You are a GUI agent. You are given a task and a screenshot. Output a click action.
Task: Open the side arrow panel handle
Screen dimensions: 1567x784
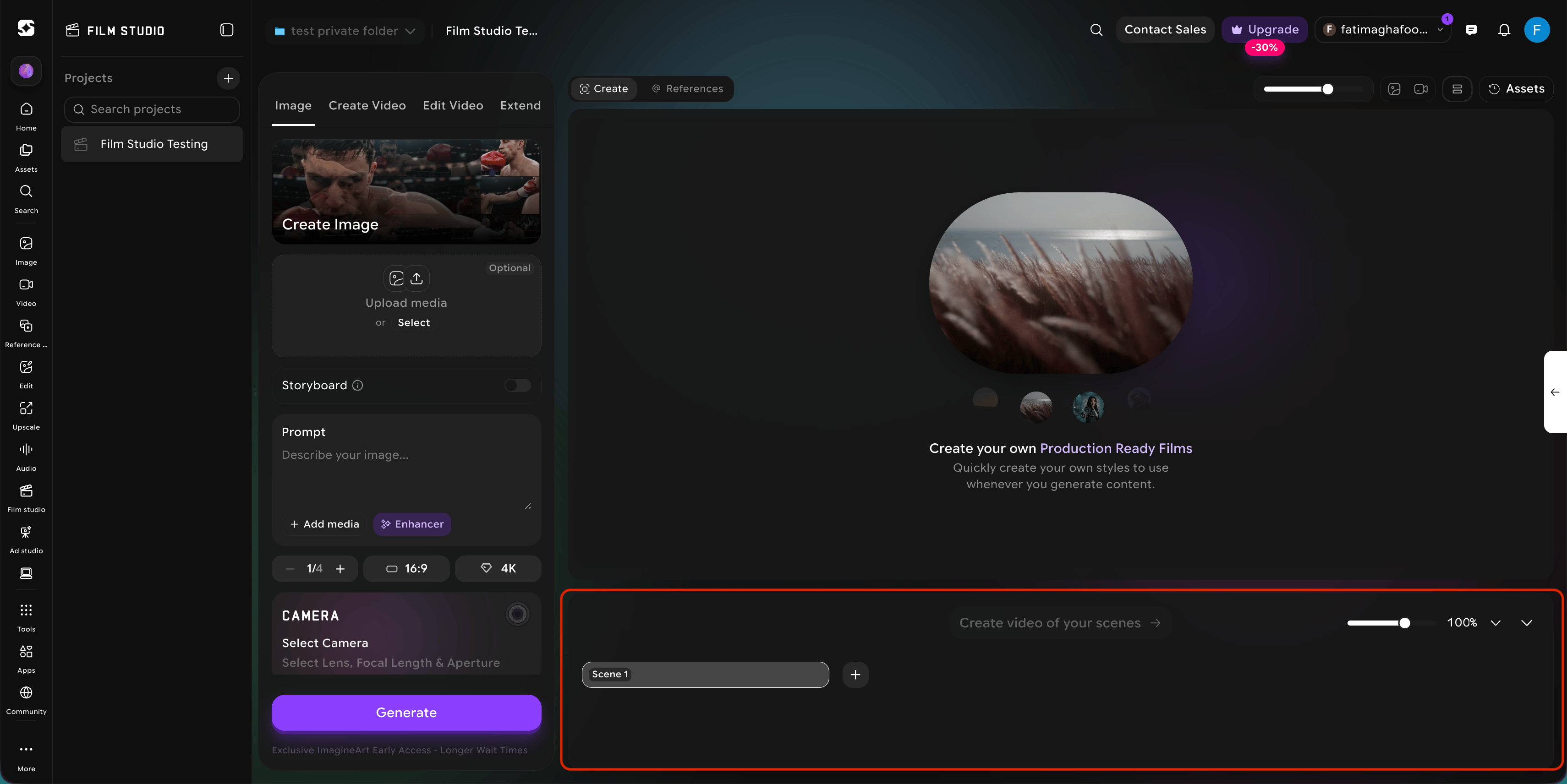point(1555,392)
